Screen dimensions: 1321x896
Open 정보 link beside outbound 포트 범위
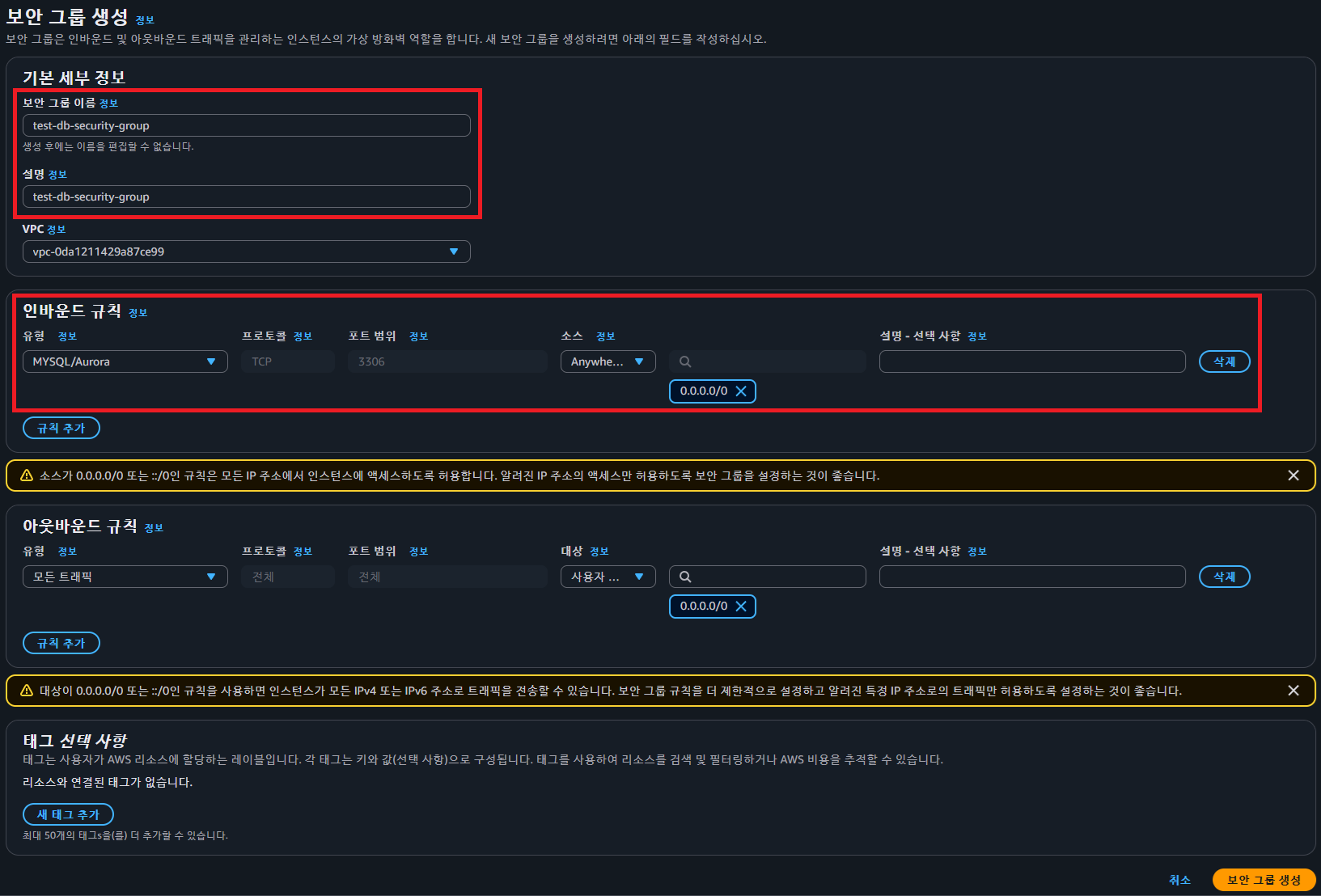pos(418,552)
